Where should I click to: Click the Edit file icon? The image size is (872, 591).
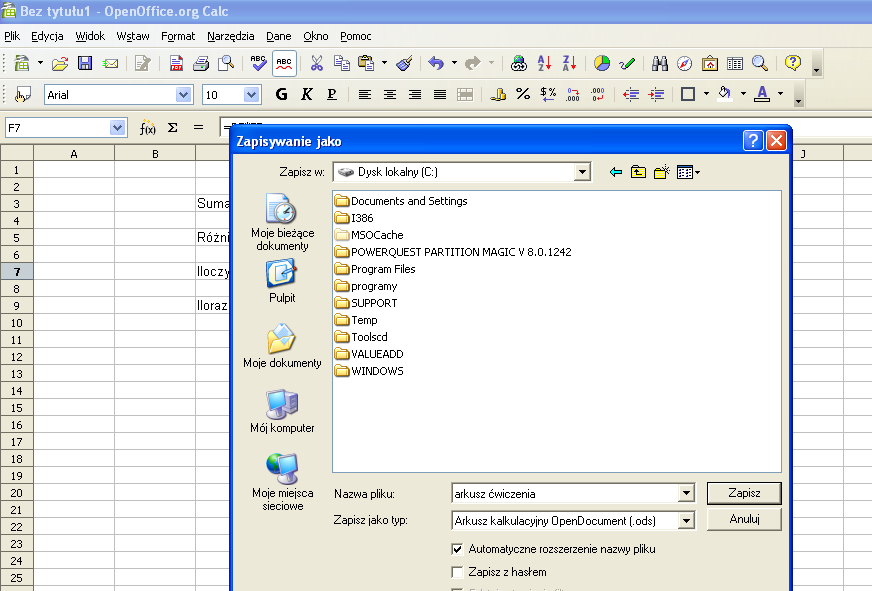(142, 63)
